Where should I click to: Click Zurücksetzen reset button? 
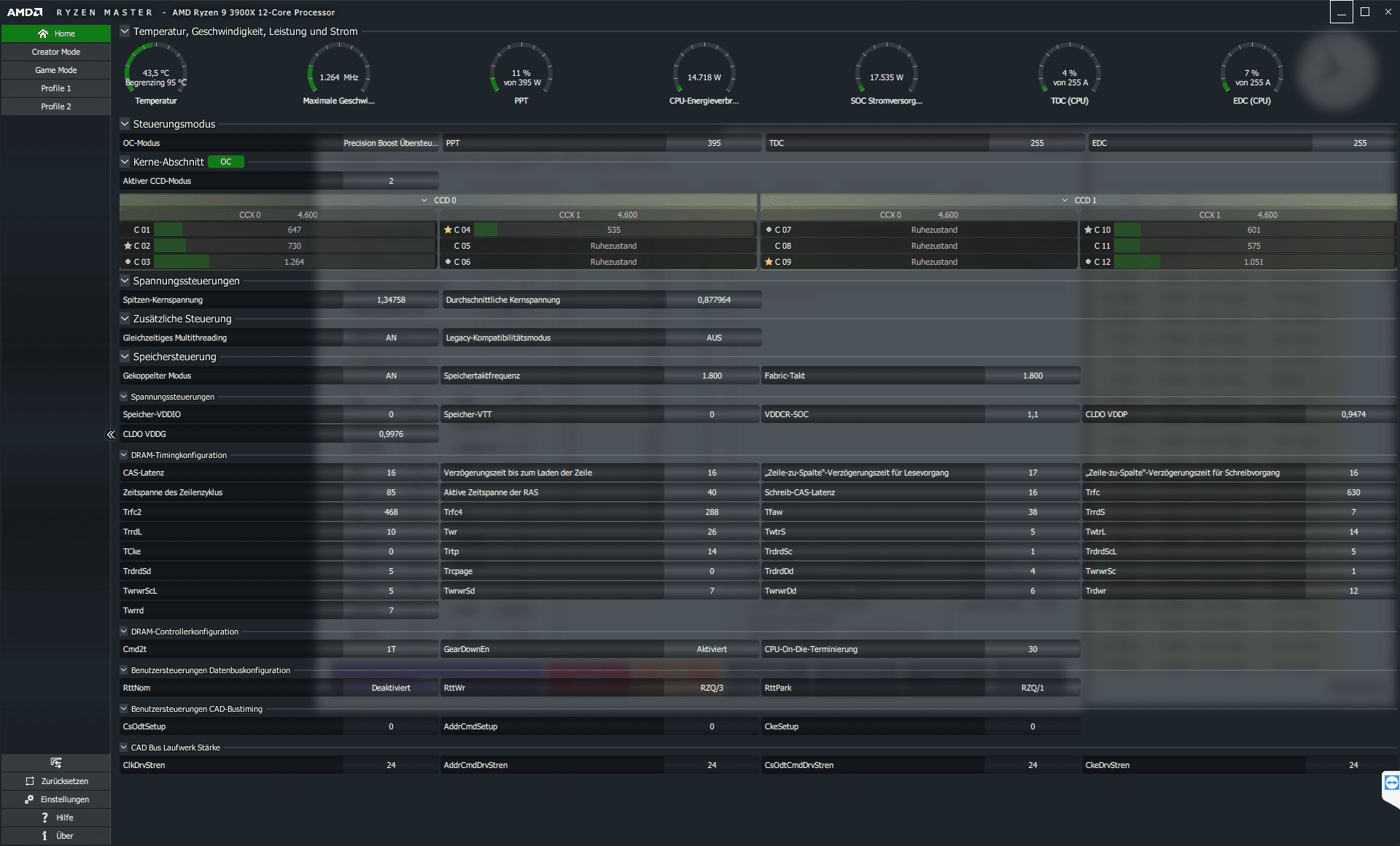(x=56, y=781)
